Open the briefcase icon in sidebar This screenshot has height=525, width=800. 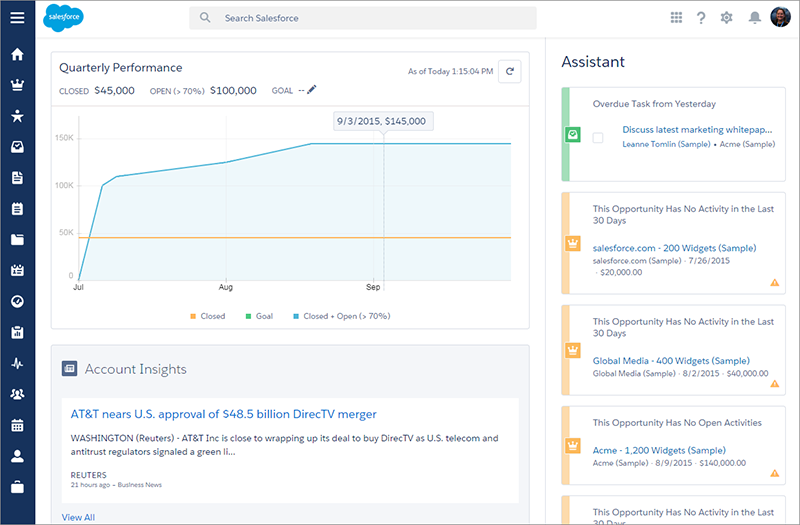[17, 487]
